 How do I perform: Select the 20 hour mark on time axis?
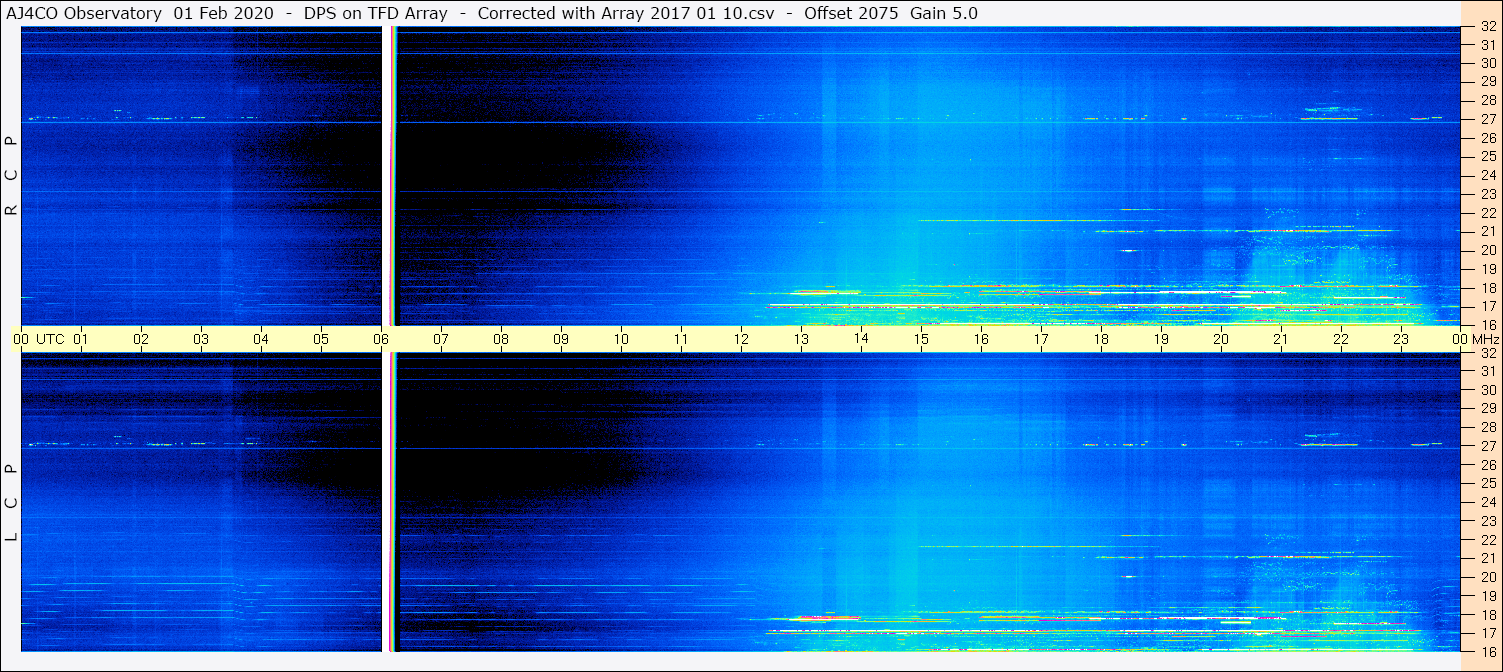(x=1221, y=339)
